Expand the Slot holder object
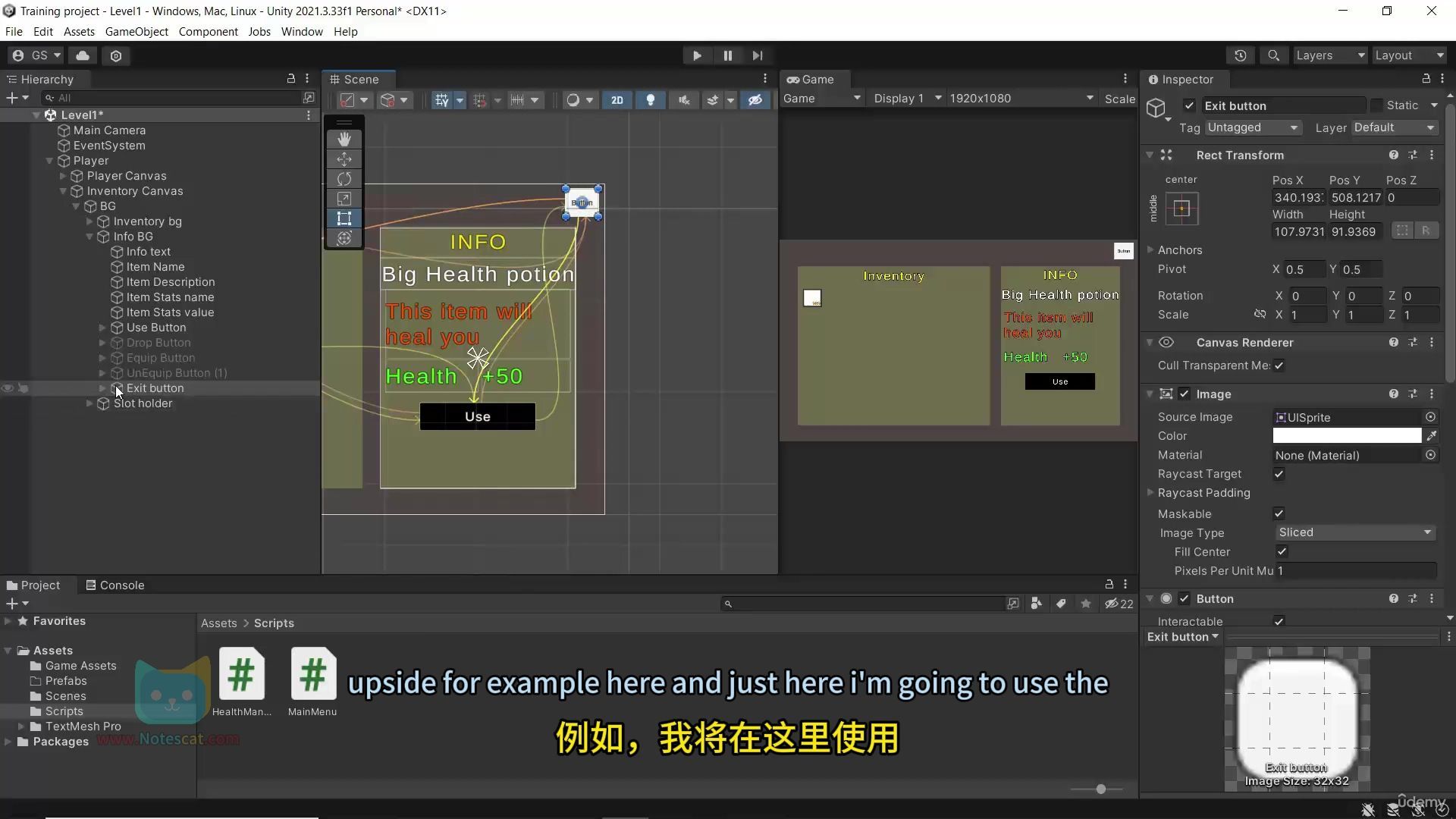 click(89, 403)
